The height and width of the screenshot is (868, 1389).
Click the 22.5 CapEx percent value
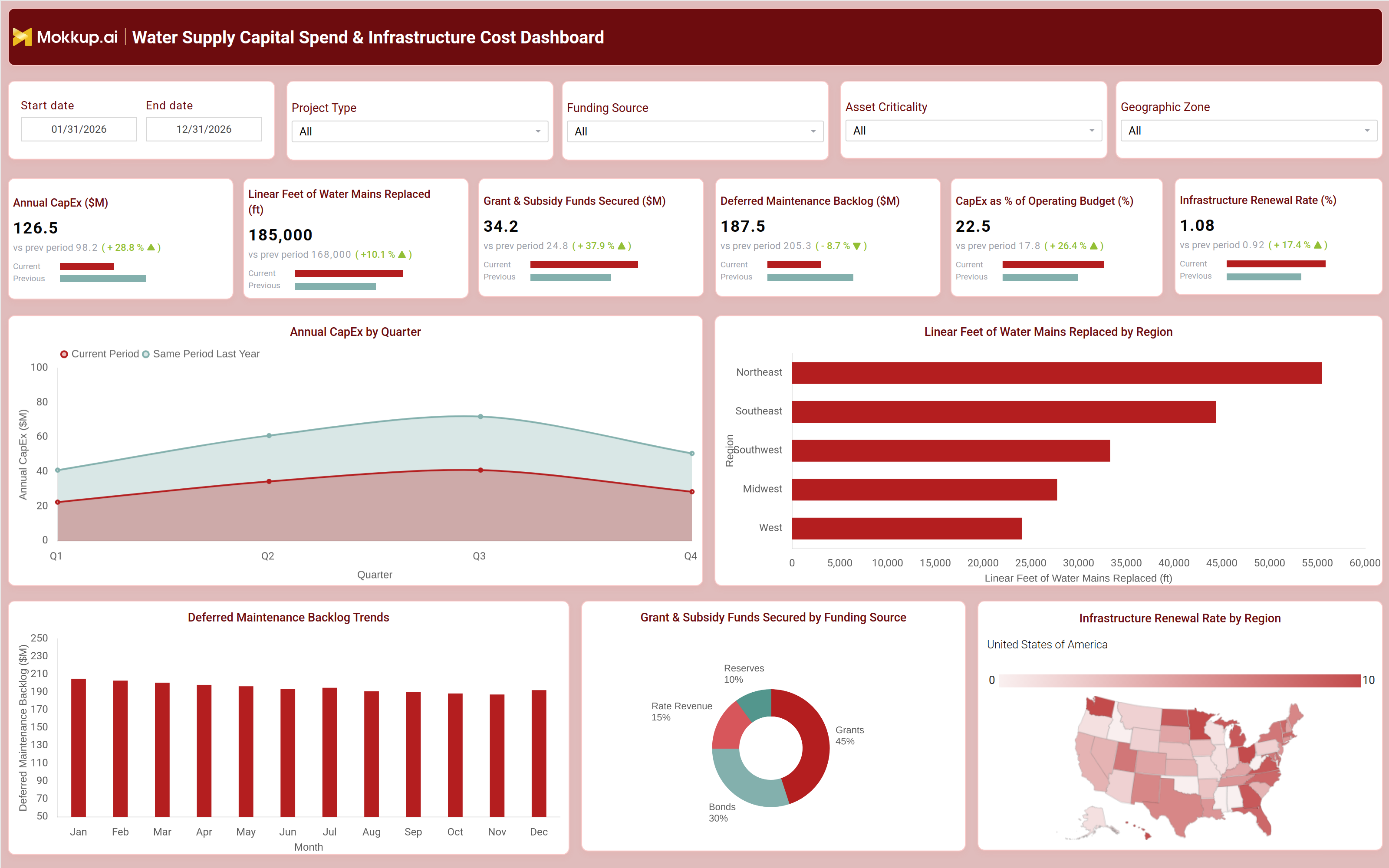click(973, 226)
